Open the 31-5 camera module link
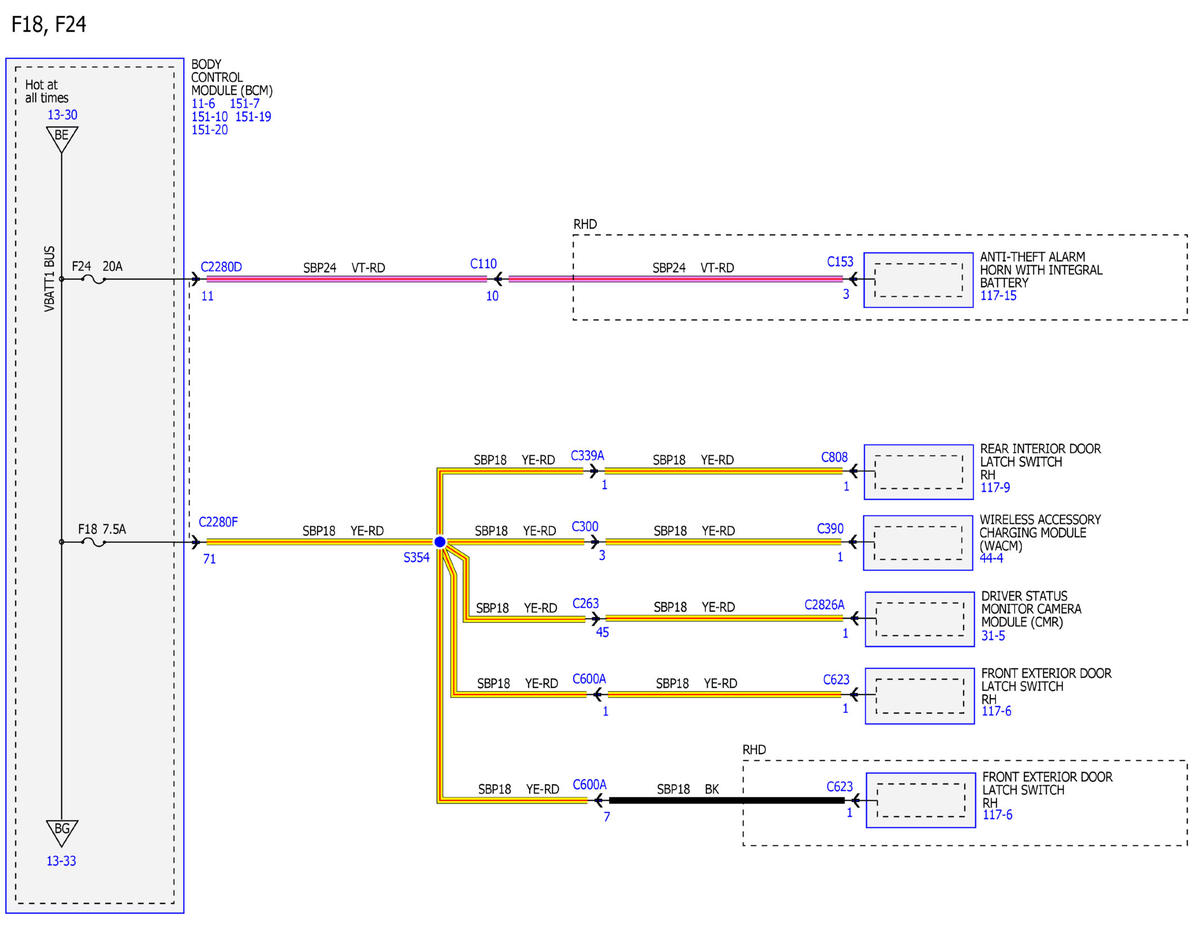 pyautogui.click(x=992, y=635)
